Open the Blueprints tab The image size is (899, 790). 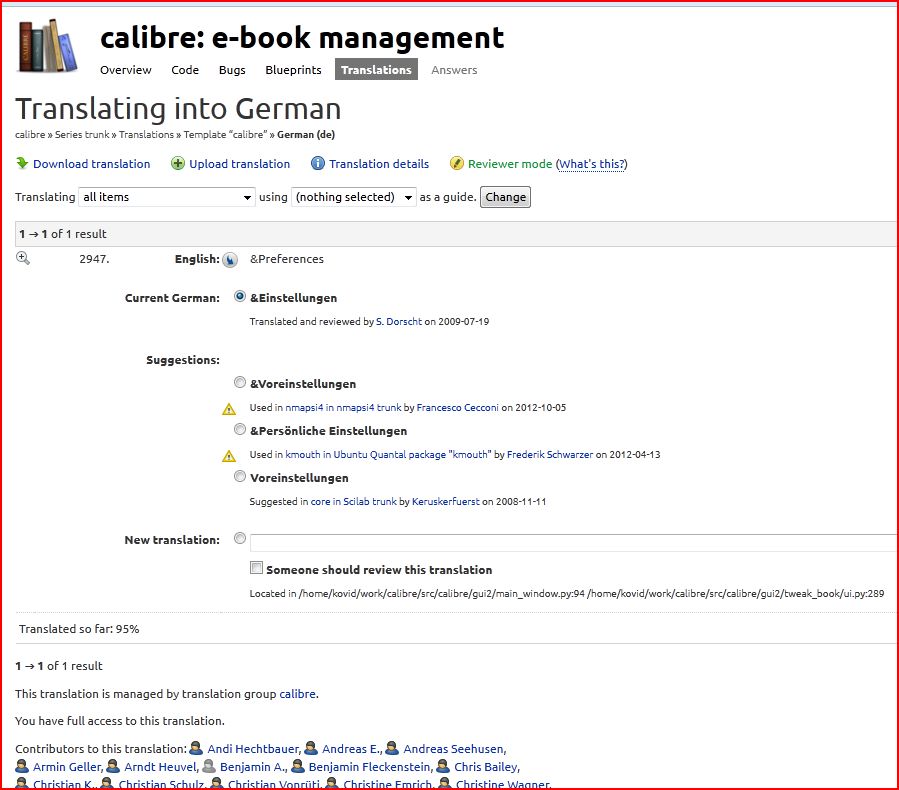294,70
